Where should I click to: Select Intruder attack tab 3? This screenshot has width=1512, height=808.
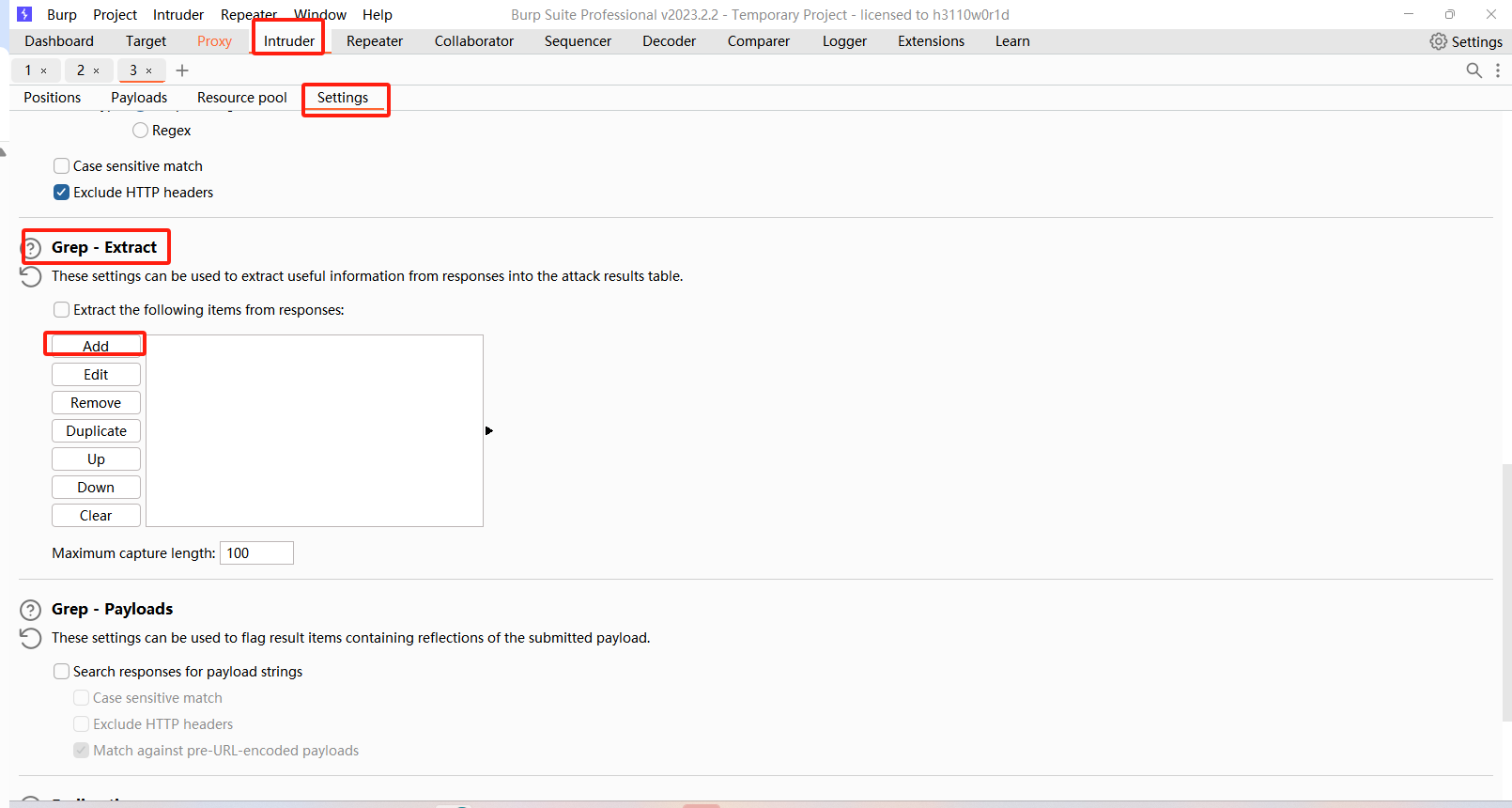(x=133, y=70)
